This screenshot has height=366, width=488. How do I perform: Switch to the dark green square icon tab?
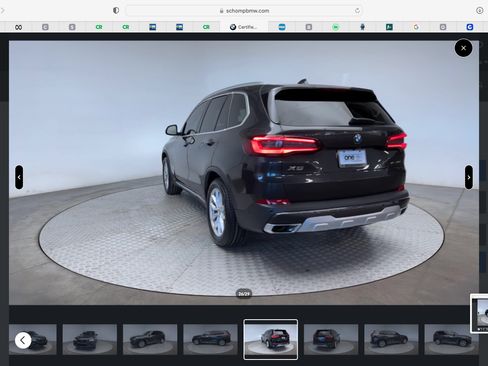[x=389, y=27]
